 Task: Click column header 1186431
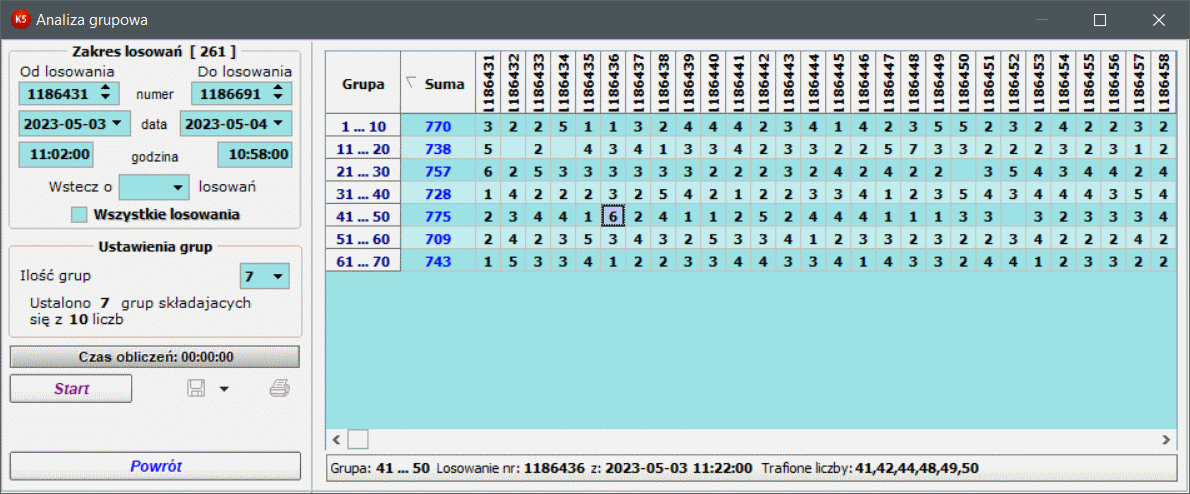tap(488, 83)
